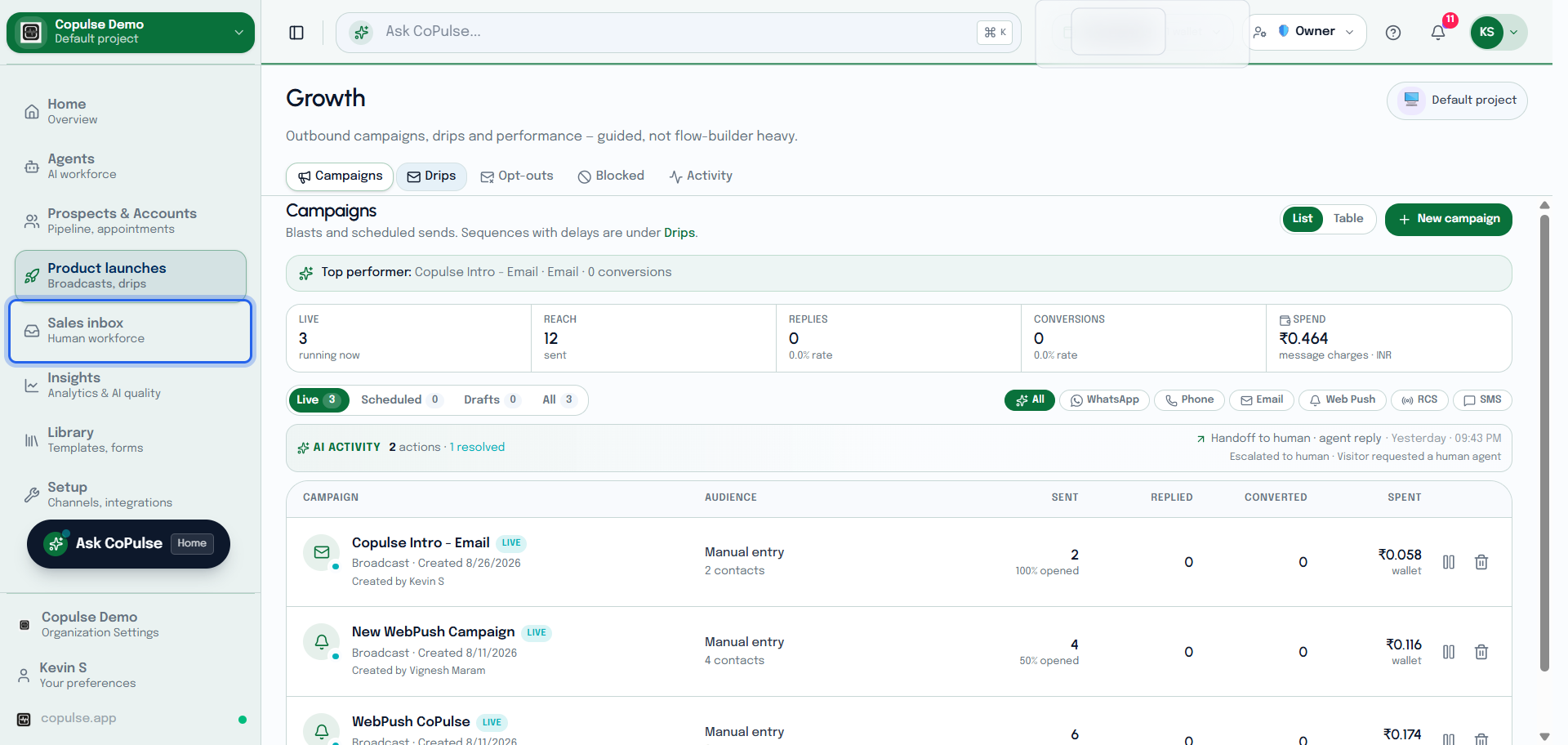Open Kevin S preferences
Screen dimensions: 1568x745
(131, 676)
